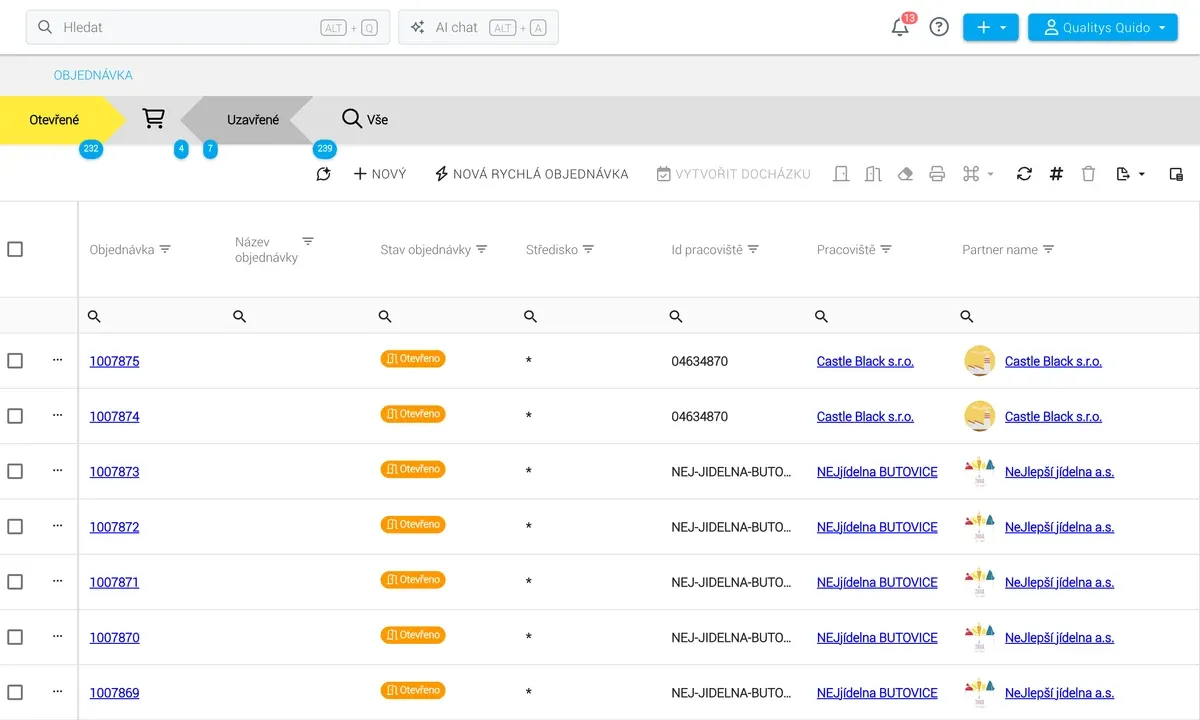The image size is (1200, 720).
Task: Click the Objednávka column search field
Action: pyautogui.click(x=150, y=316)
